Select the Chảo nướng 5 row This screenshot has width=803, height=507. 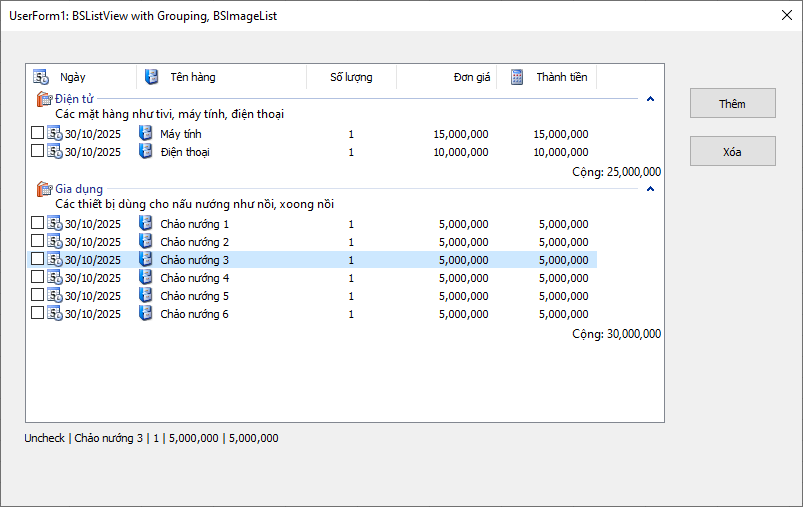pos(194,296)
